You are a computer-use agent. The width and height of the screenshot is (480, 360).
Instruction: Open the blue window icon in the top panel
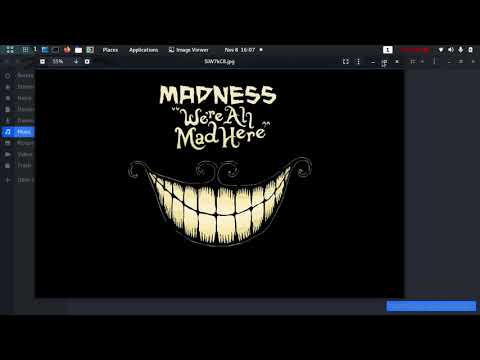[x=45, y=50]
